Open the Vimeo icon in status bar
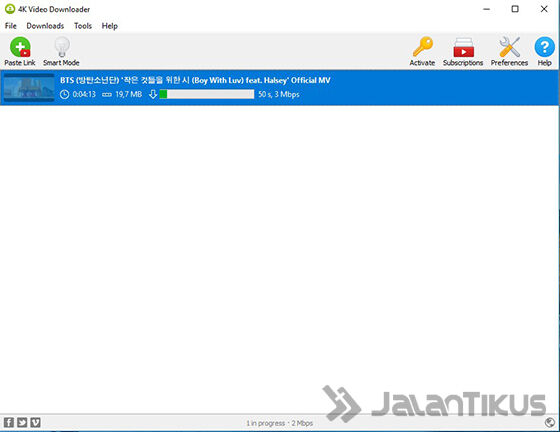The image size is (560, 432). (x=35, y=423)
